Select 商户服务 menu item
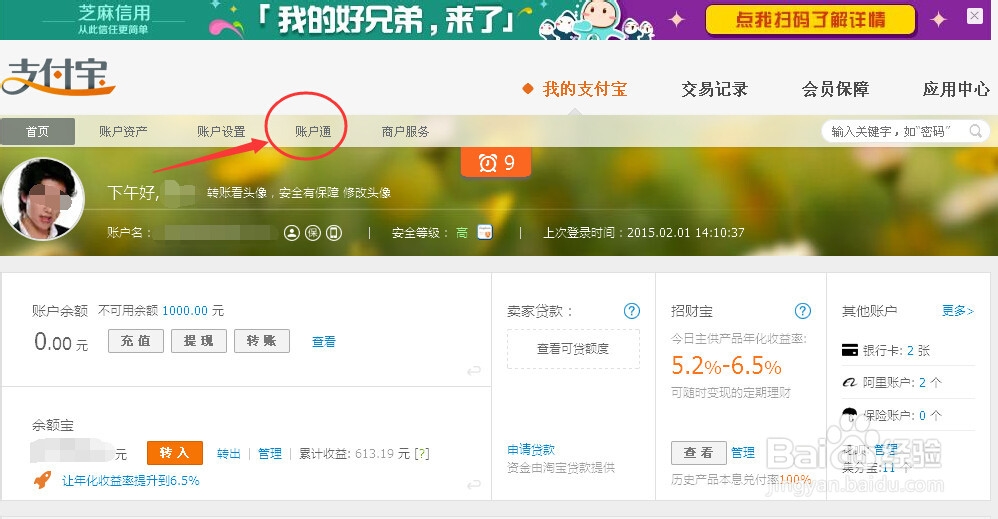The width and height of the screenshot is (998, 519). point(405,131)
